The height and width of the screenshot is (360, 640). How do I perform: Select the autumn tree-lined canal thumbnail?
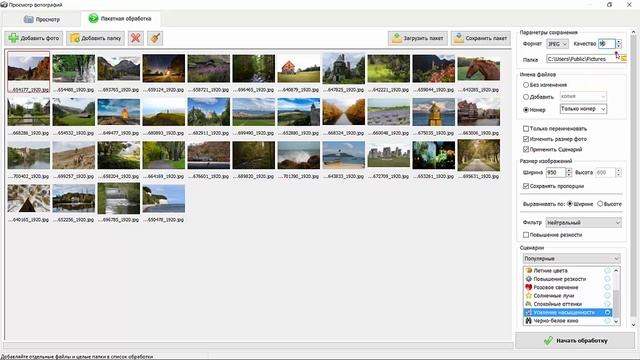[343, 111]
